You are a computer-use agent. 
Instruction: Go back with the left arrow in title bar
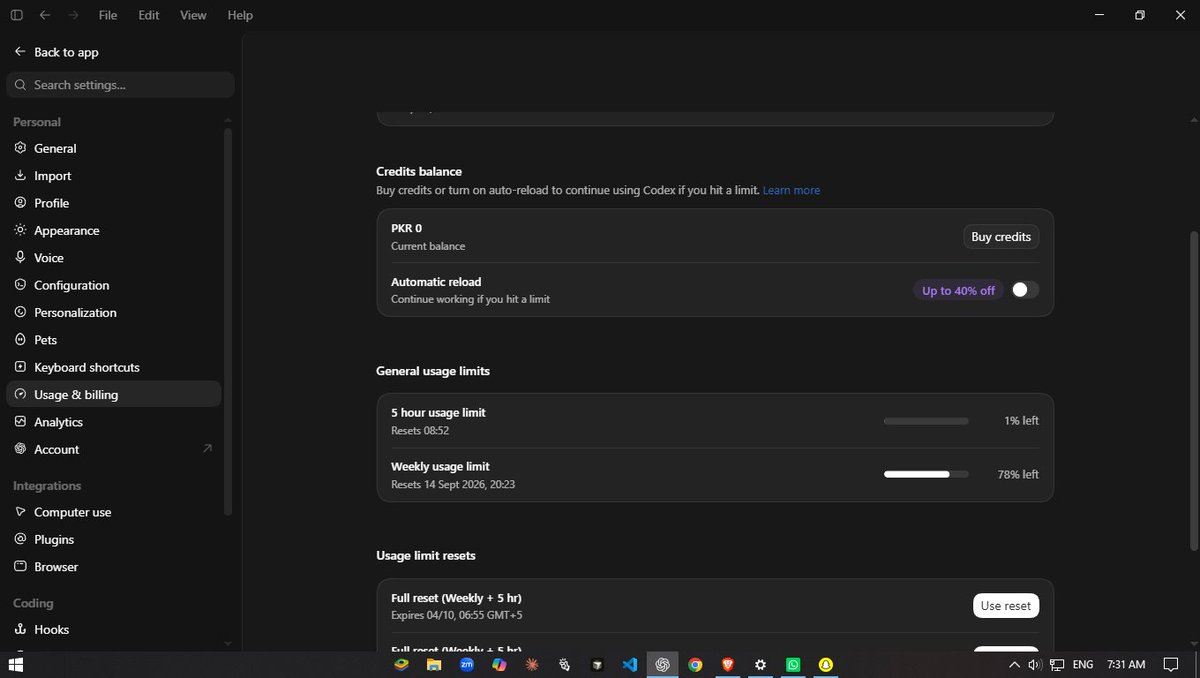45,15
